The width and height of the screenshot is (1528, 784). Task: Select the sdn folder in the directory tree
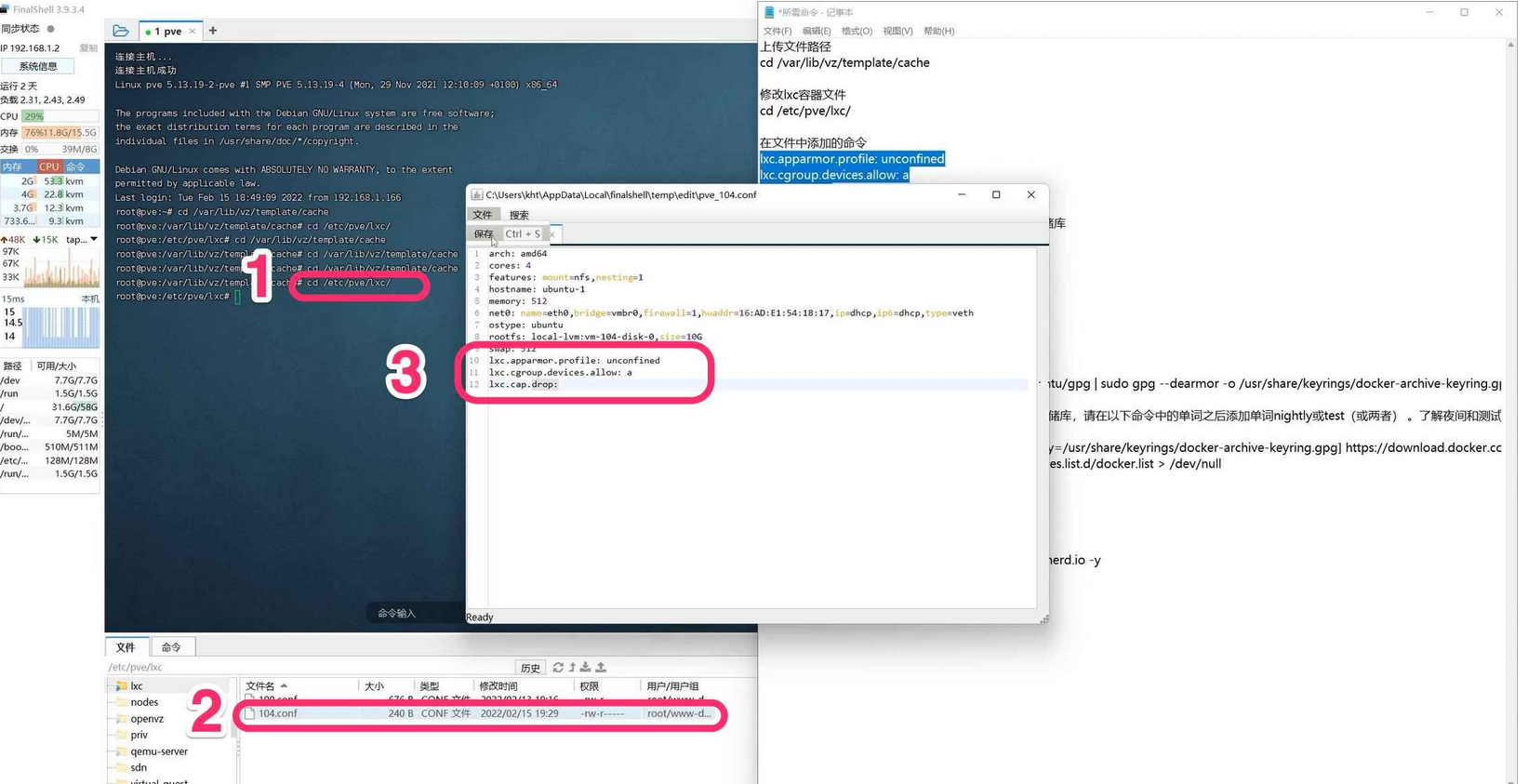point(139,767)
